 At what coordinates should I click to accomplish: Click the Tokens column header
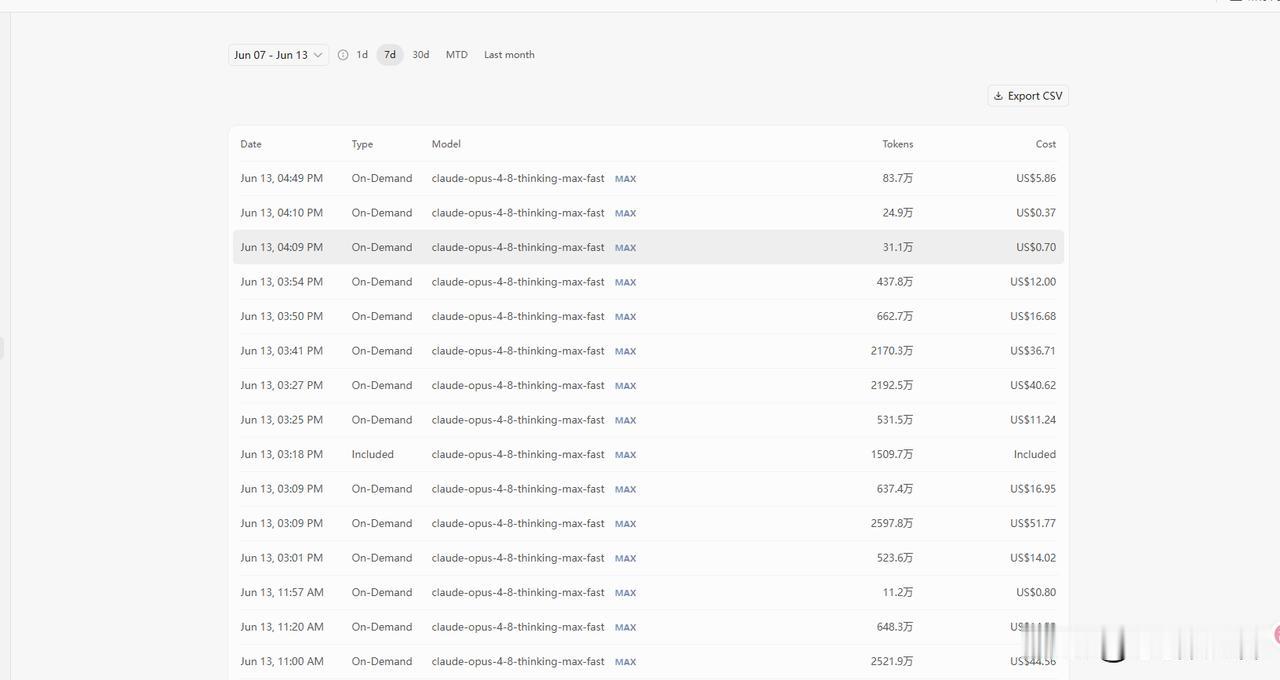coord(897,144)
